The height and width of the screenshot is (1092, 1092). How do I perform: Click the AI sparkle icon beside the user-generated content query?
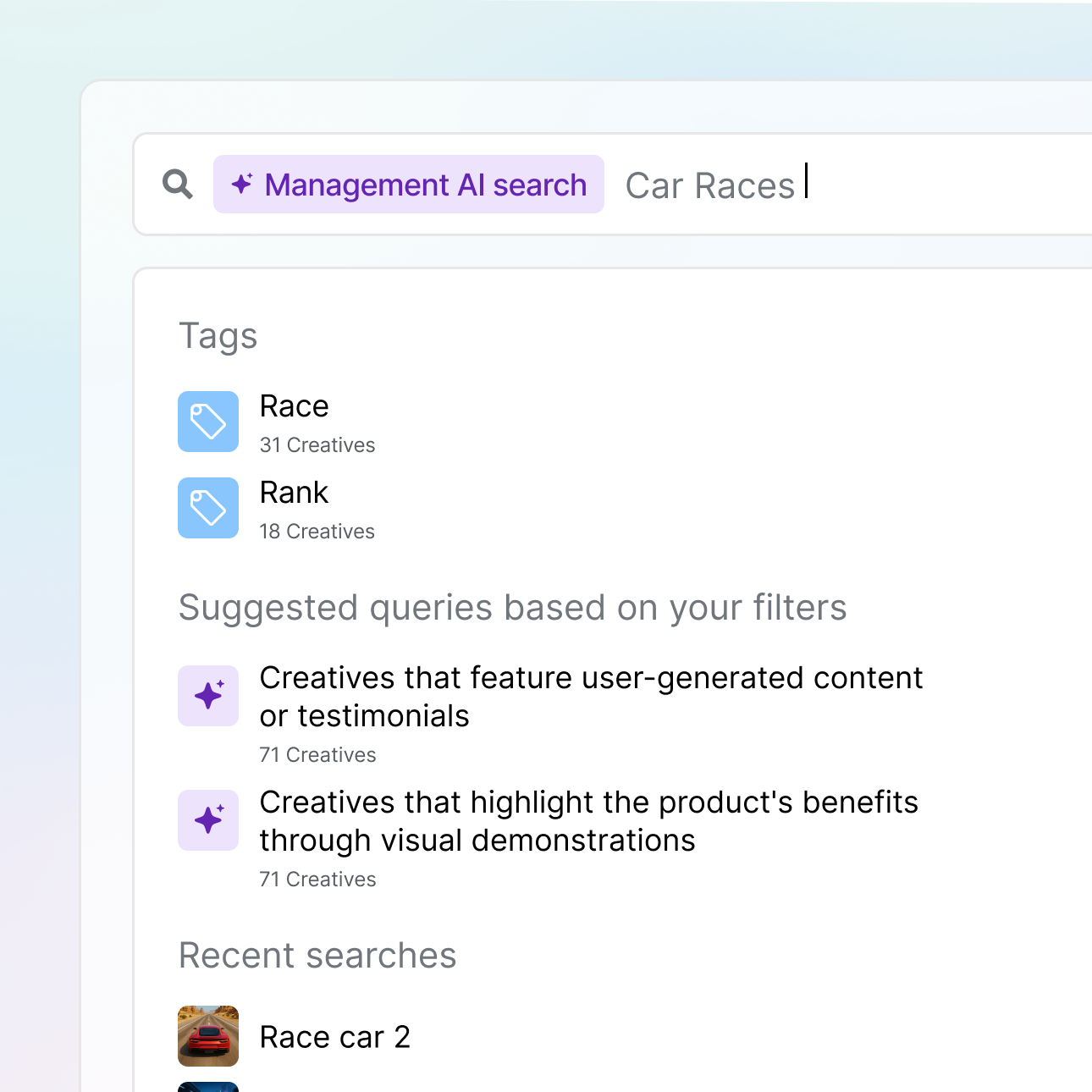[208, 696]
